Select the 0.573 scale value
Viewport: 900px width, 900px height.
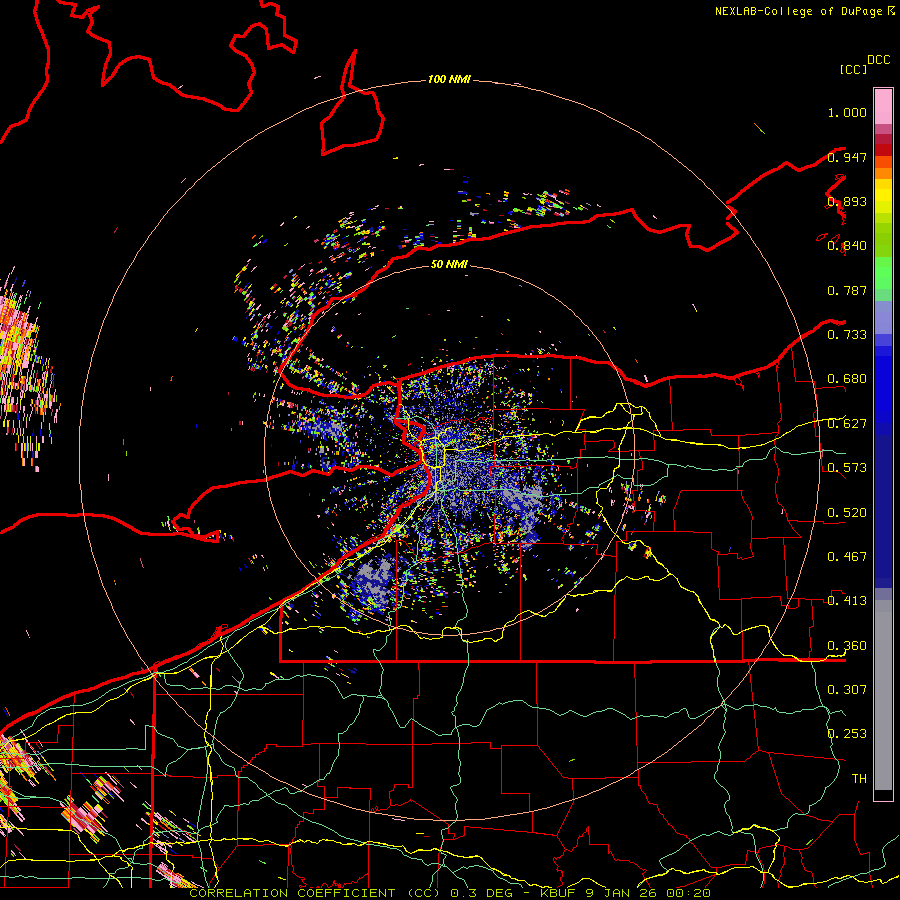point(847,468)
